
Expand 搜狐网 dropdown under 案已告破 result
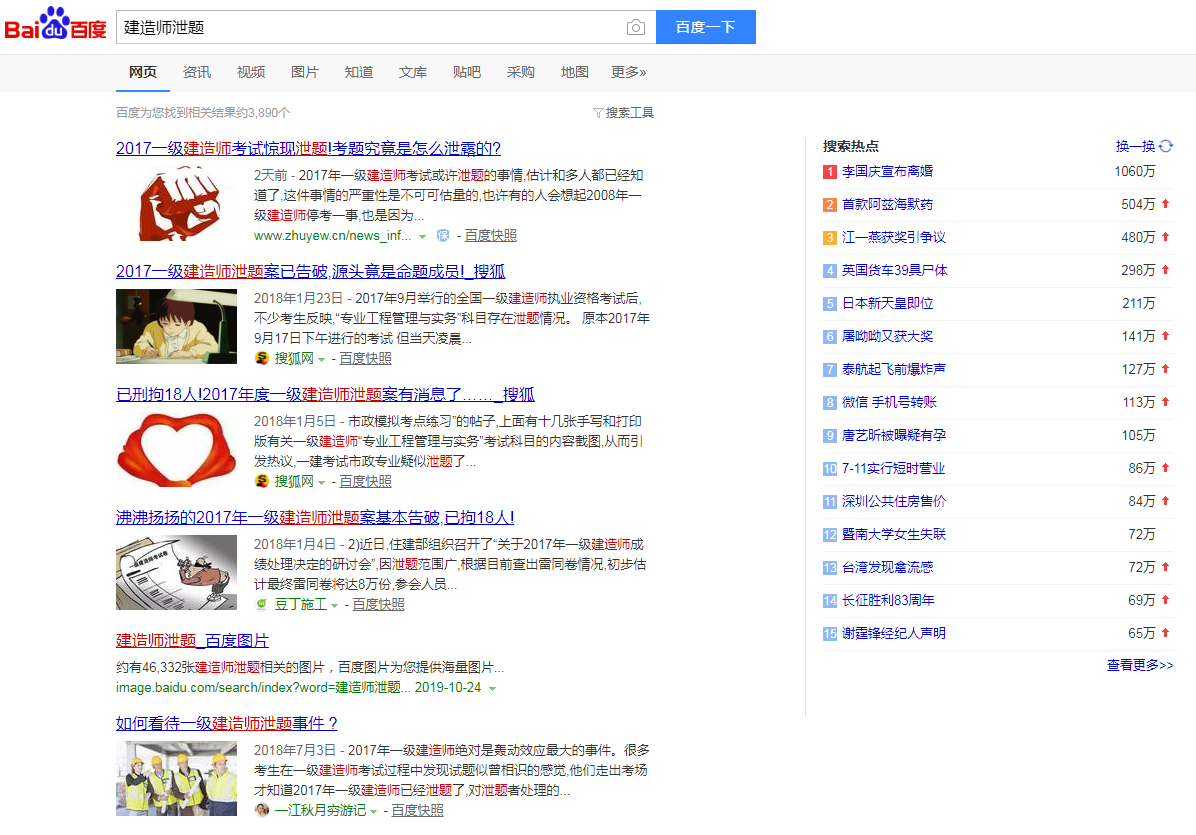(x=322, y=359)
